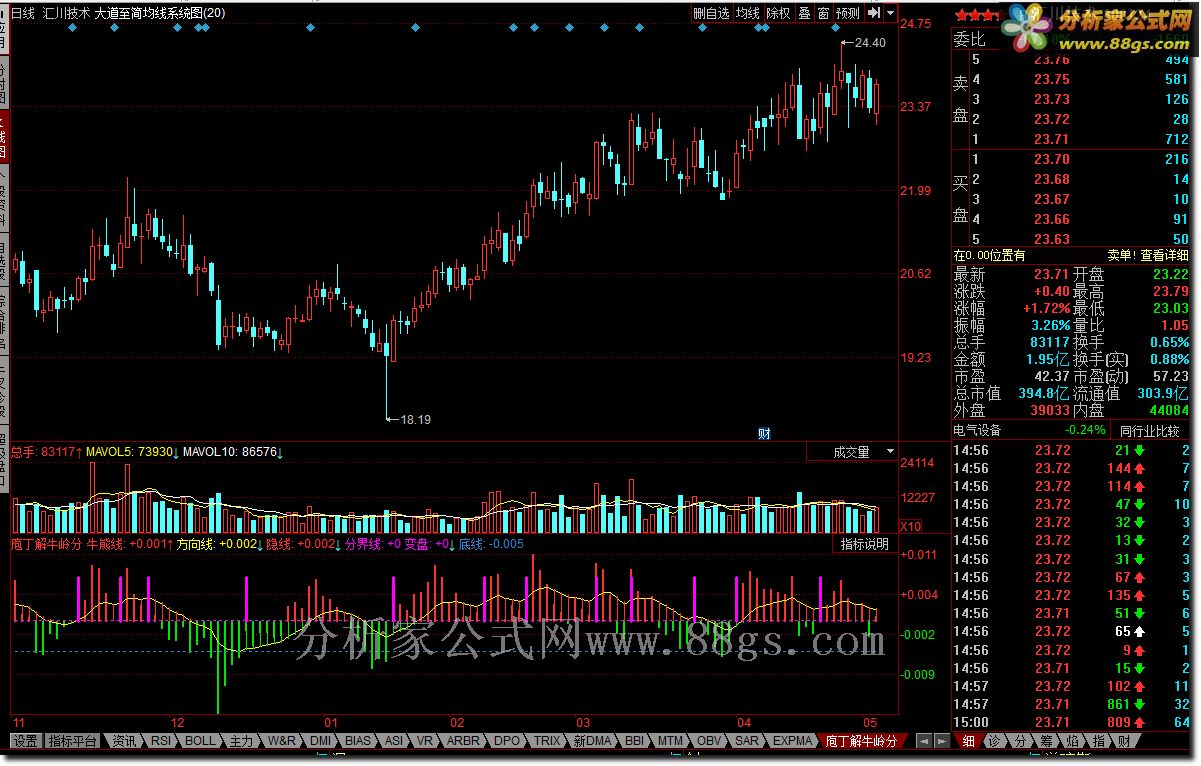Image resolution: width=1201 pixels, height=766 pixels.
Task: Select the 诊 tab in bottom right
Action: pyautogui.click(x=994, y=741)
